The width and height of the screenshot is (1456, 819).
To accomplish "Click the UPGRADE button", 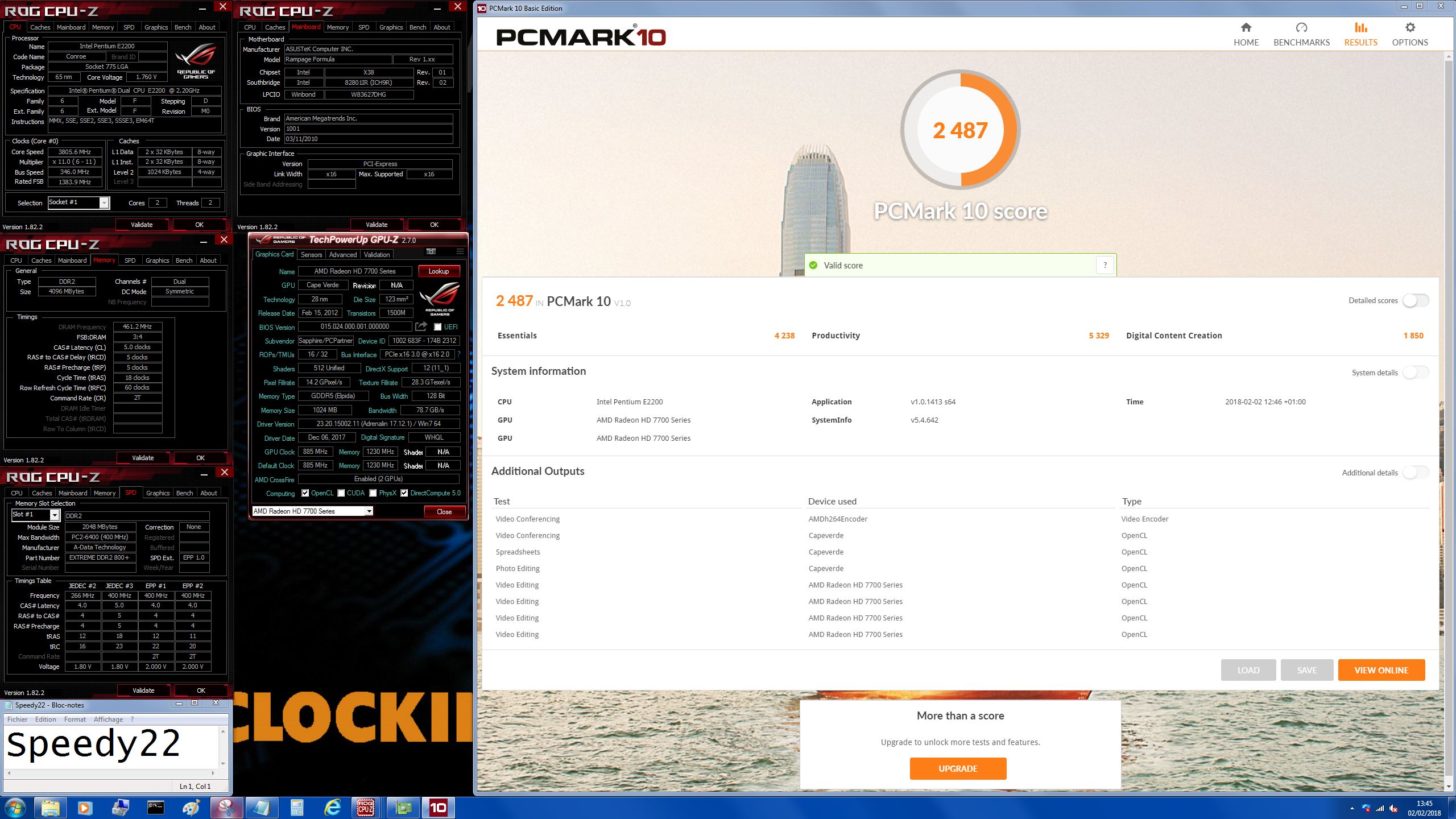I will coord(958,768).
